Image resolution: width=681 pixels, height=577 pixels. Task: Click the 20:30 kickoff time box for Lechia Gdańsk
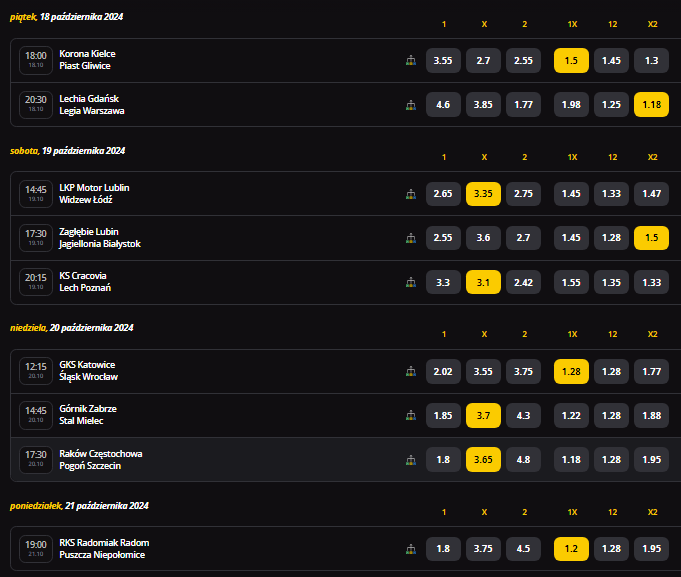coord(36,104)
